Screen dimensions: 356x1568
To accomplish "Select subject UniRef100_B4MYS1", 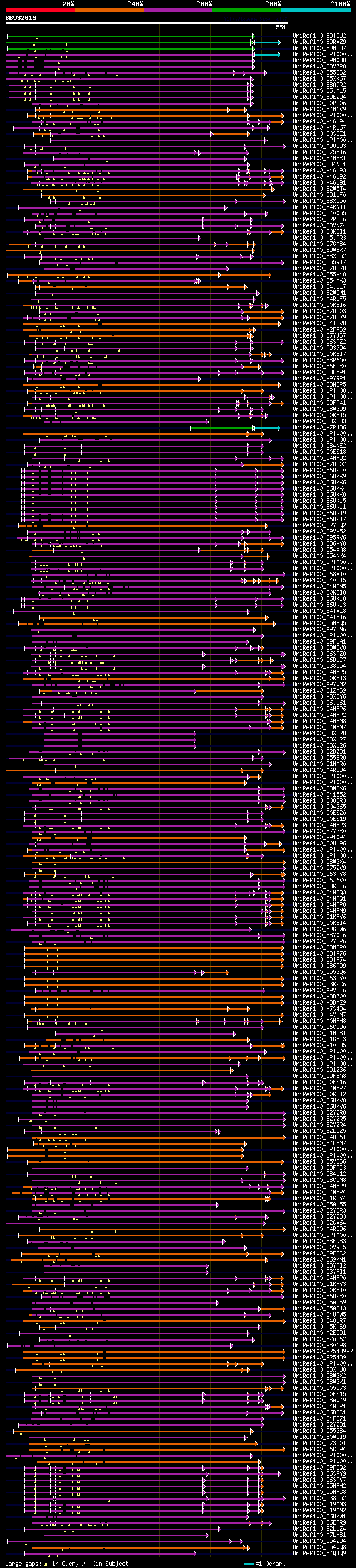I will [x=319, y=159].
